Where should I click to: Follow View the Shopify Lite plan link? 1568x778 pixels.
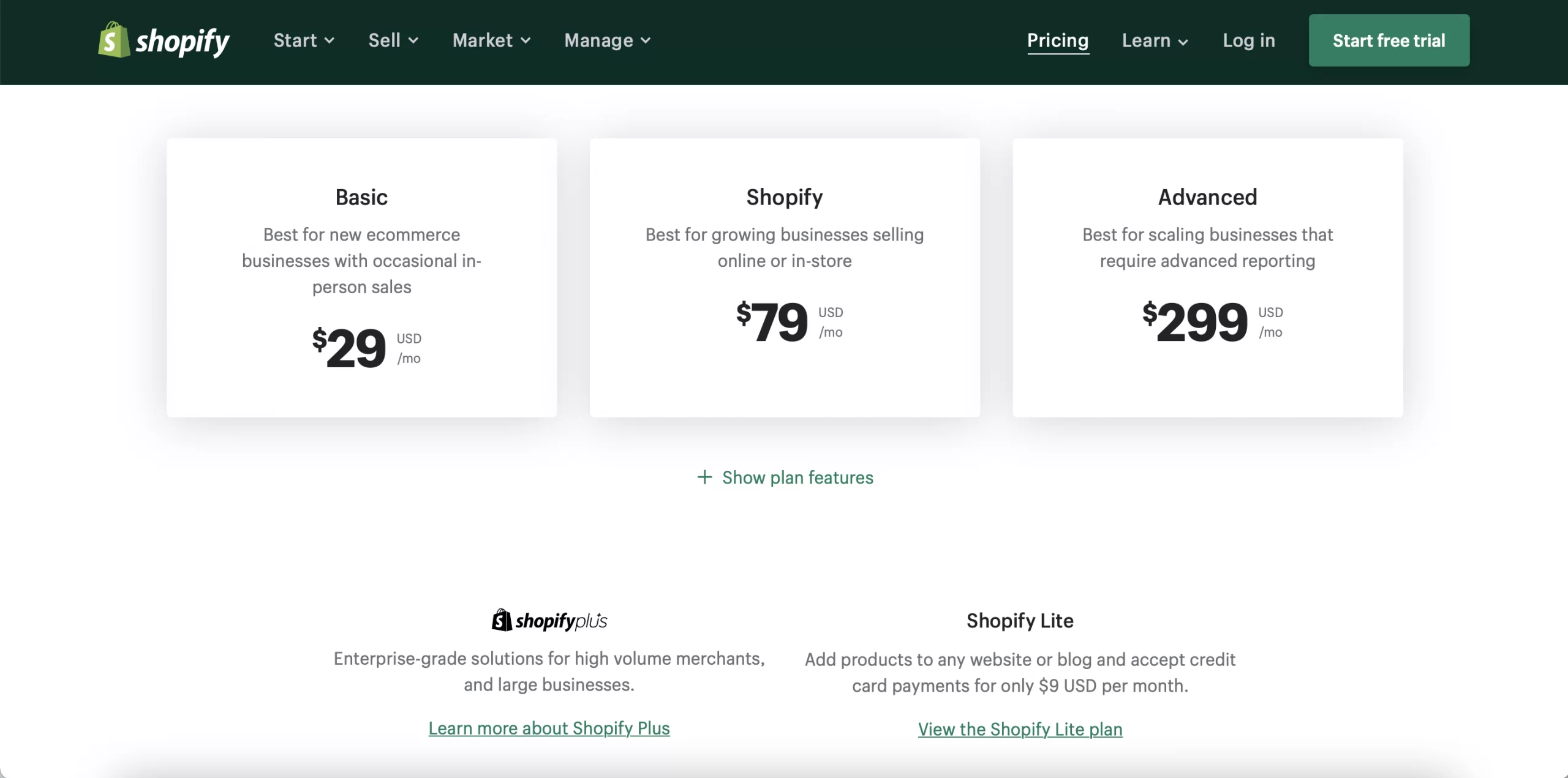point(1020,729)
